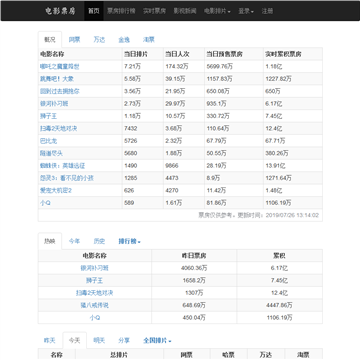The image size is (360, 360).
Task: Go to the 首页 navbar item
Action: coord(94,11)
